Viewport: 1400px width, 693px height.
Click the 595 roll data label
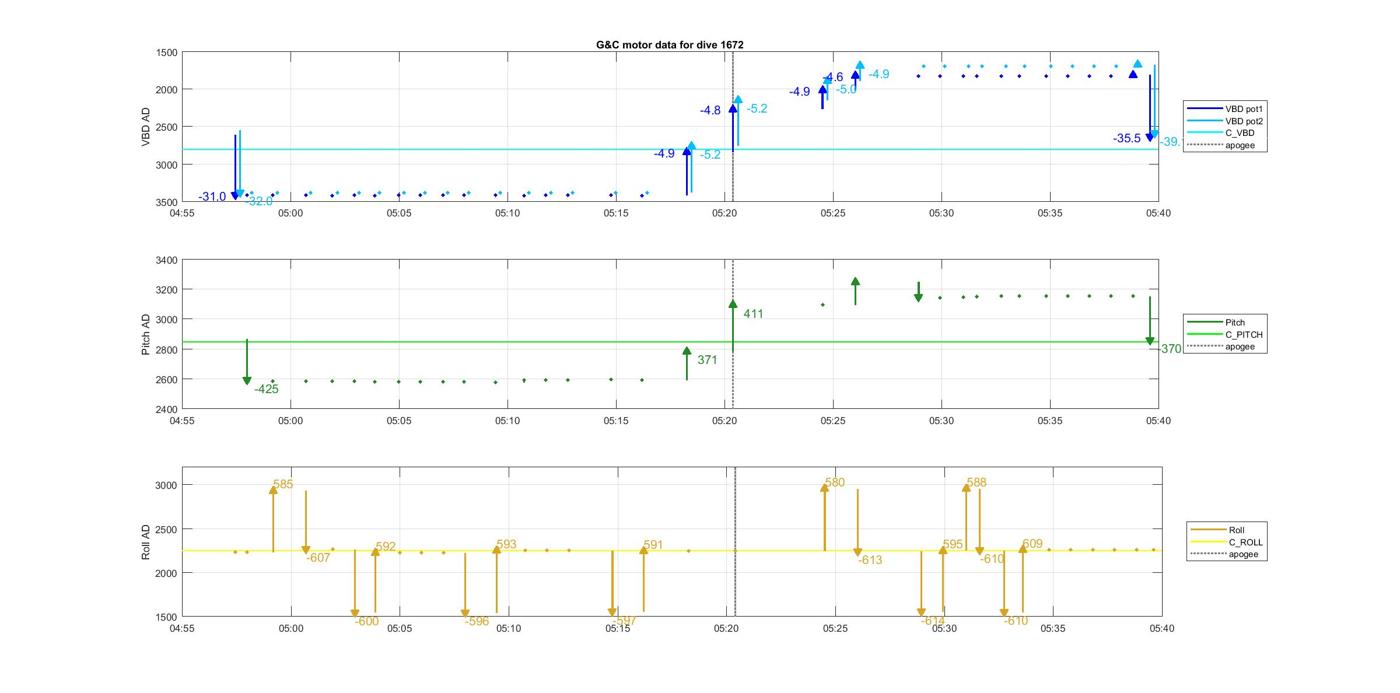point(953,545)
